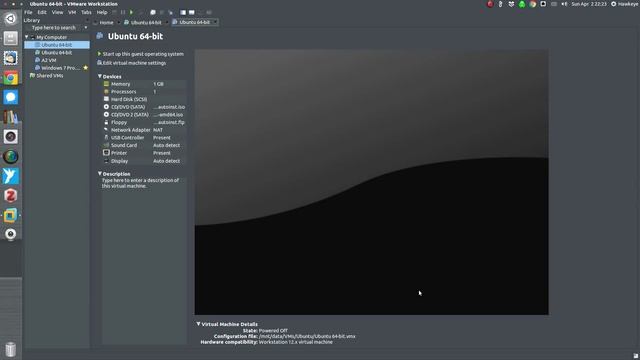The image size is (640, 360).
Task: Click the Show Library view toolbar icon
Action: (x=183, y=12)
